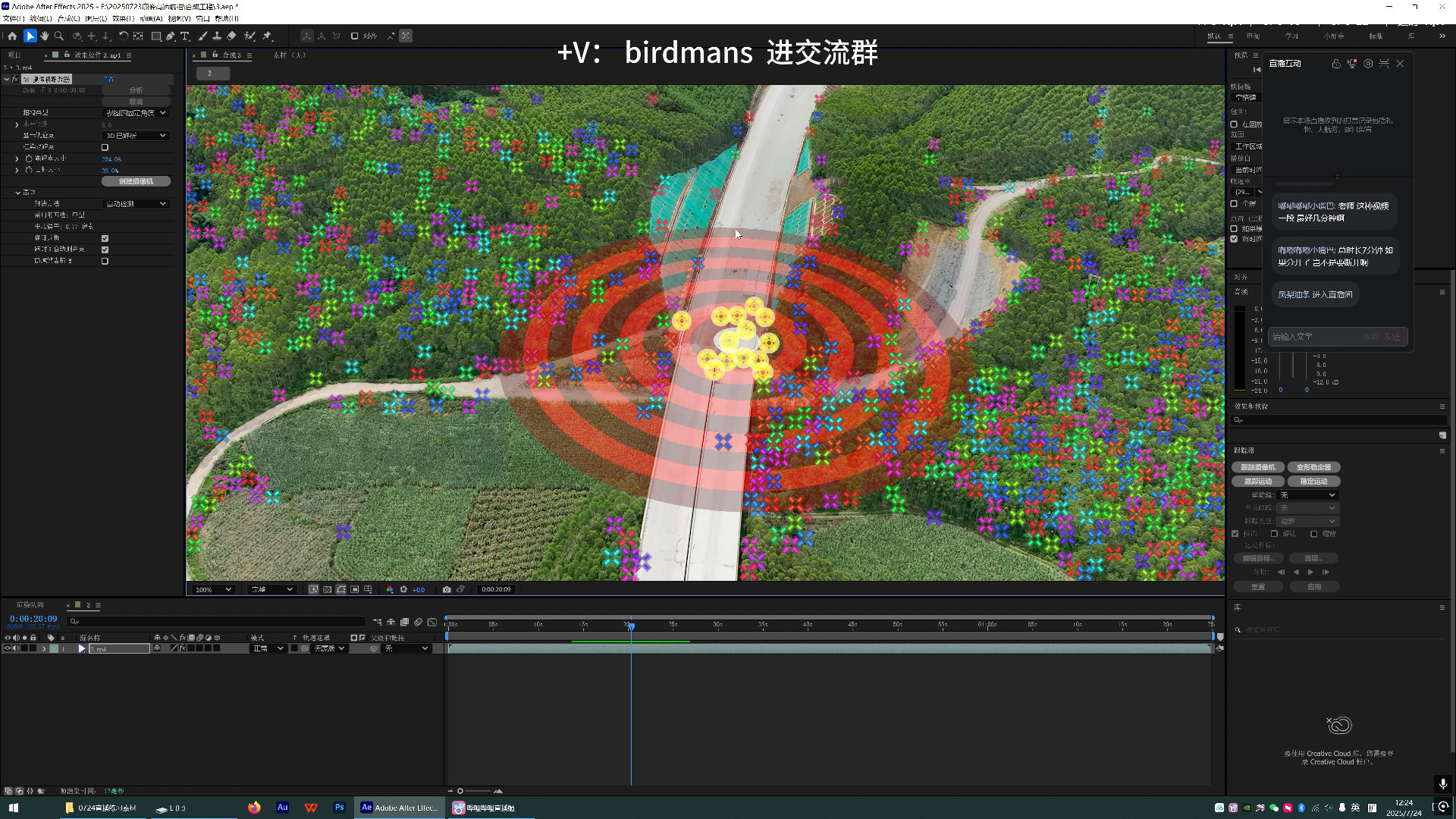Select the Rectangle shape tool
The height and width of the screenshot is (819, 1456).
click(155, 36)
